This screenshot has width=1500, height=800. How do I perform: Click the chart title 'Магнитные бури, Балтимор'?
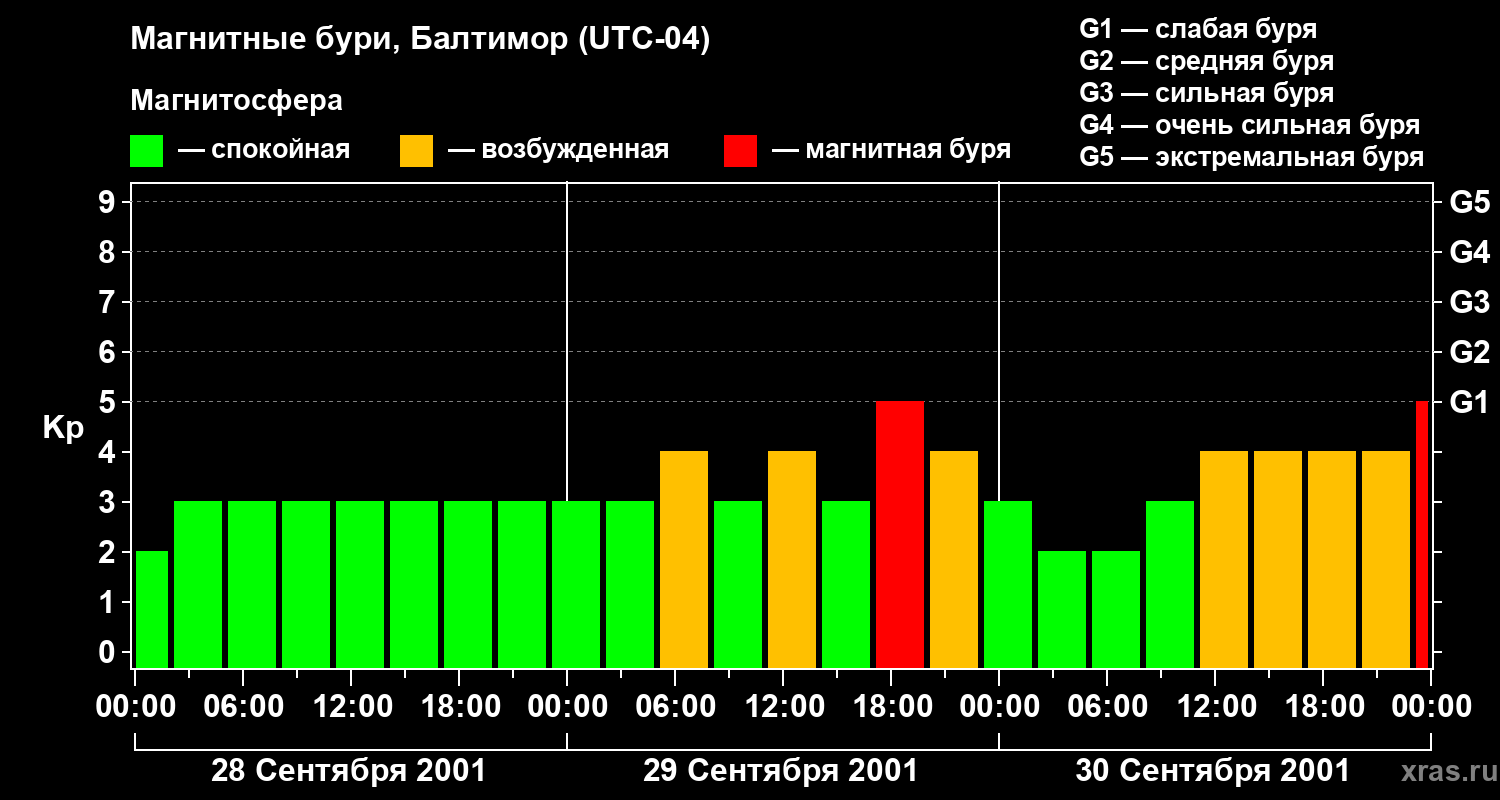coord(420,40)
